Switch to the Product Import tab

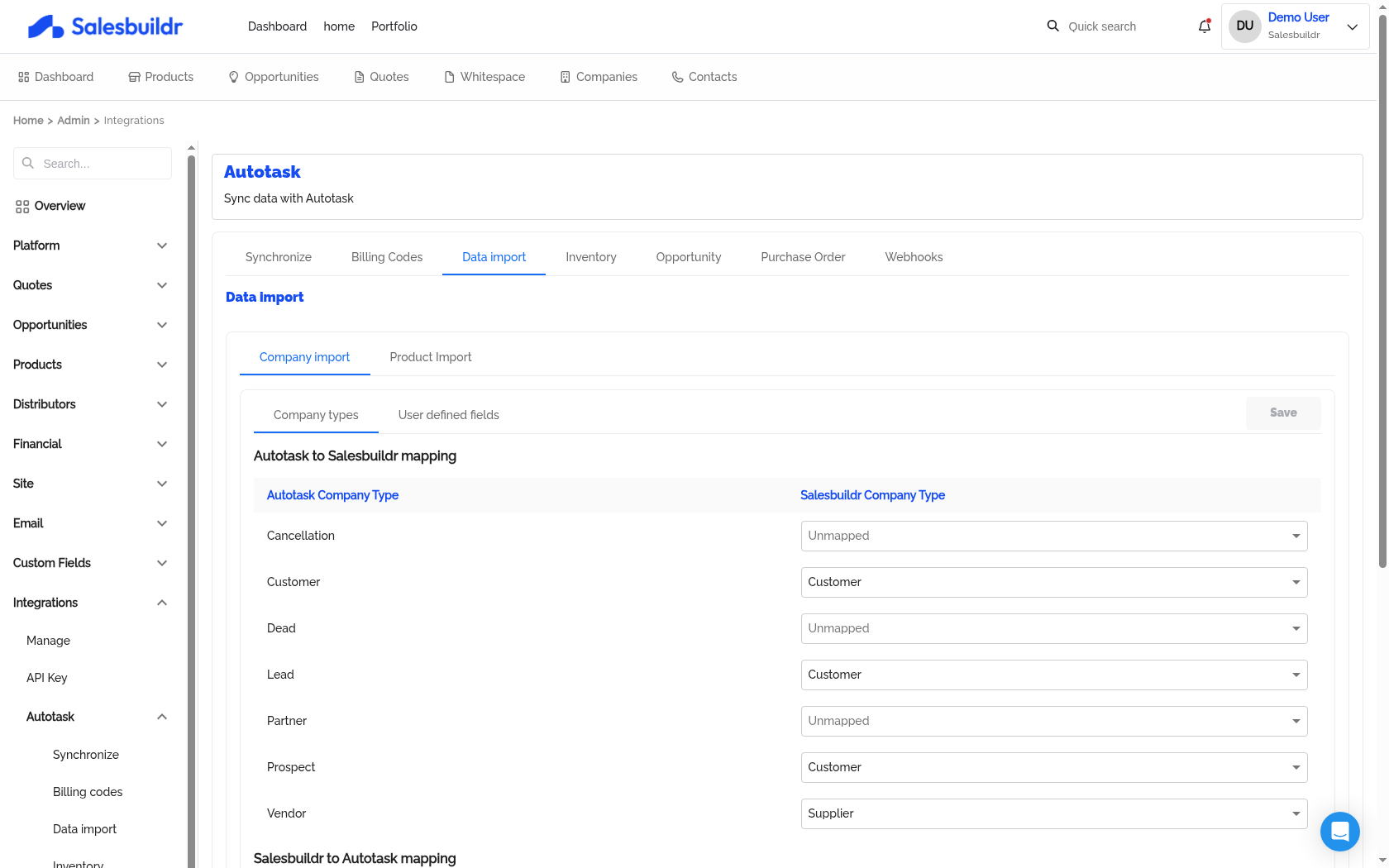point(431,357)
